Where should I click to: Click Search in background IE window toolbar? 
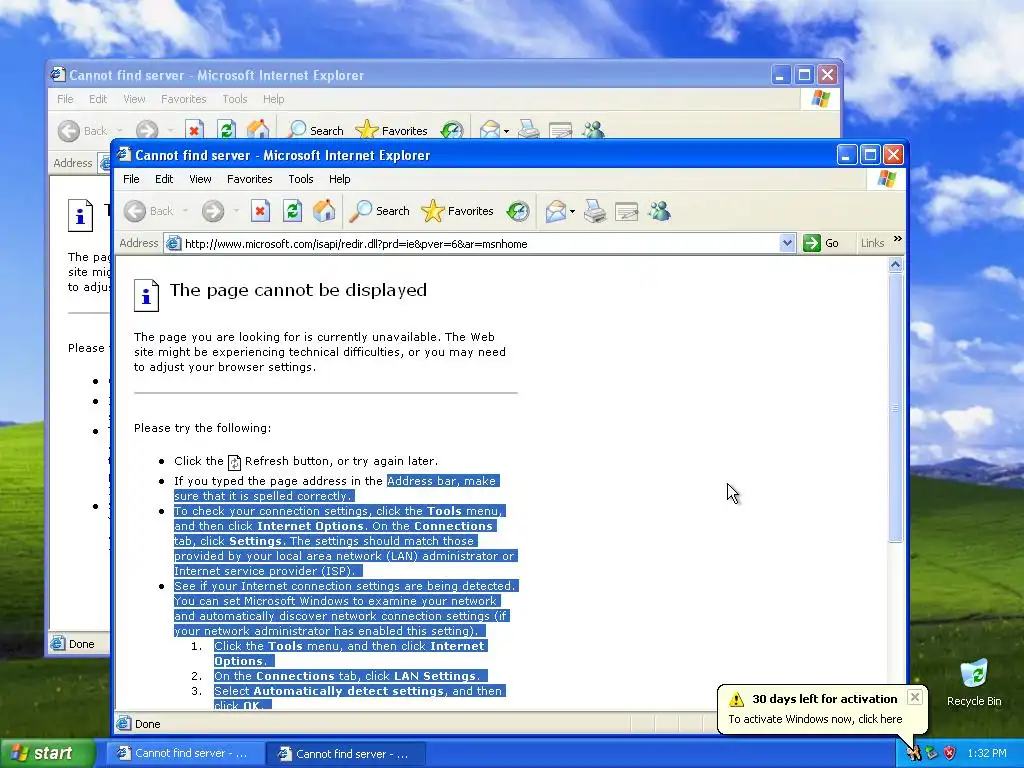click(x=315, y=130)
